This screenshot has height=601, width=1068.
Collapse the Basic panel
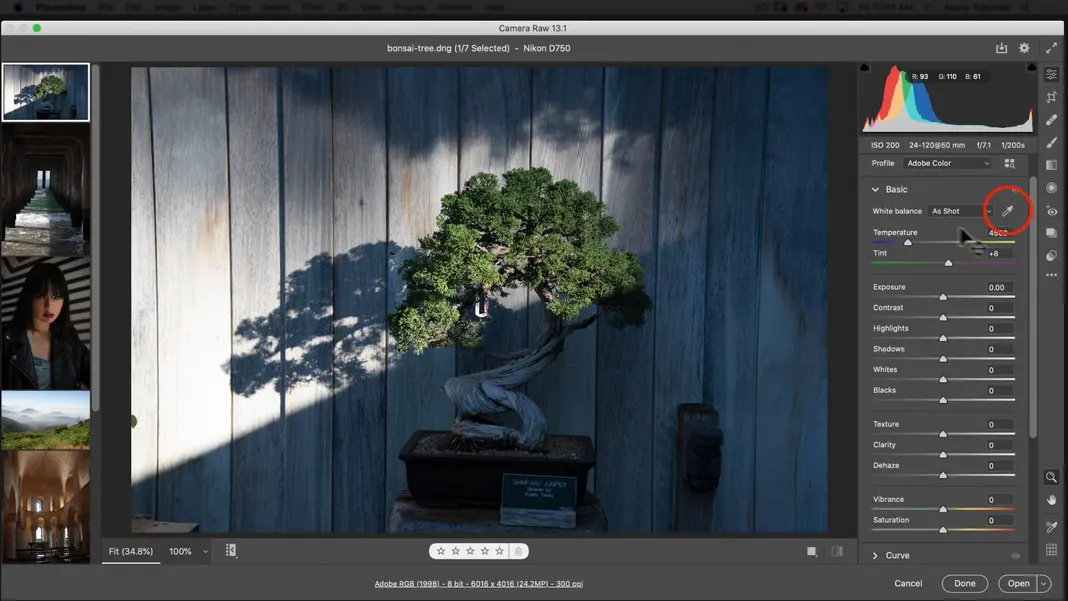875,189
